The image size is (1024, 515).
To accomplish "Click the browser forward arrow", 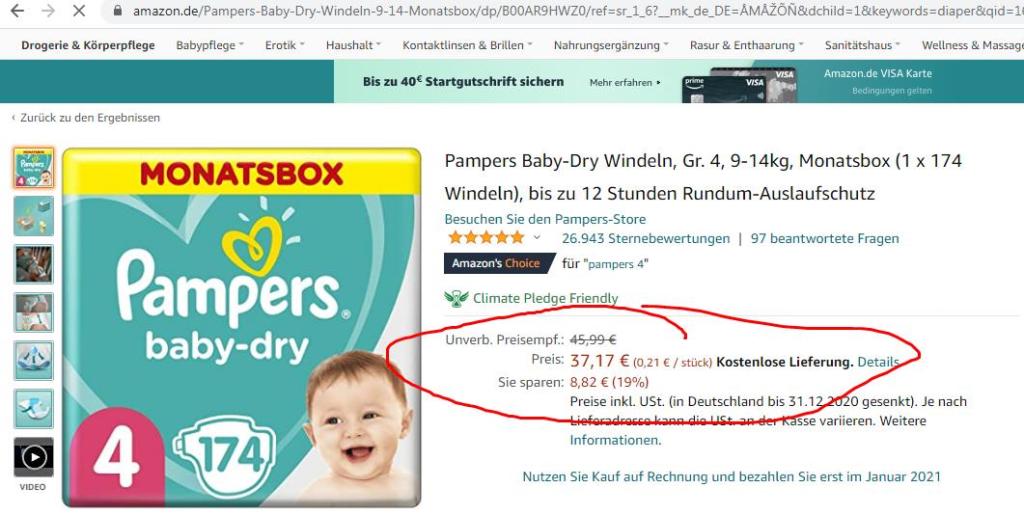I will 48,11.
